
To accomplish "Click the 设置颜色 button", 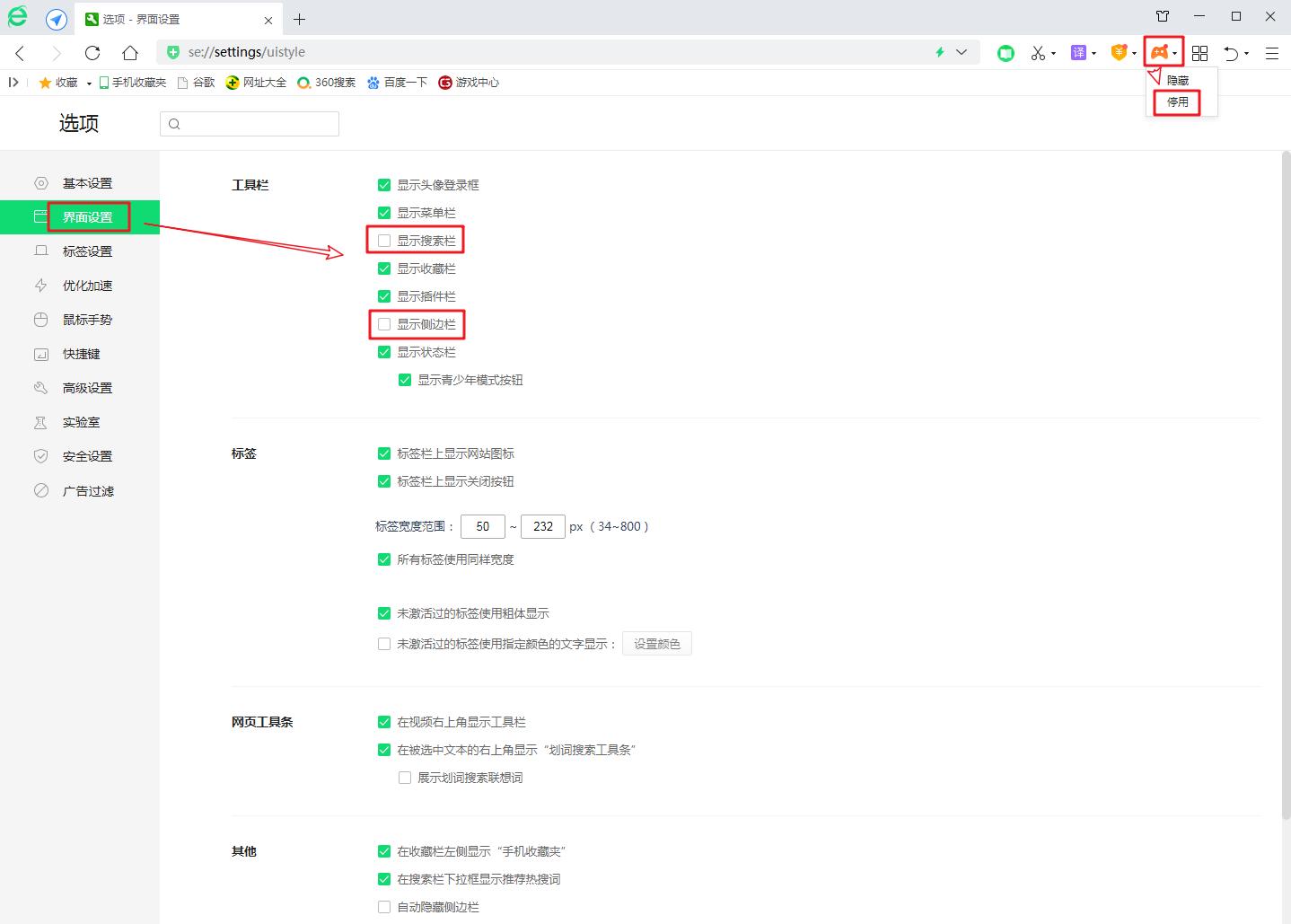I will [x=656, y=643].
